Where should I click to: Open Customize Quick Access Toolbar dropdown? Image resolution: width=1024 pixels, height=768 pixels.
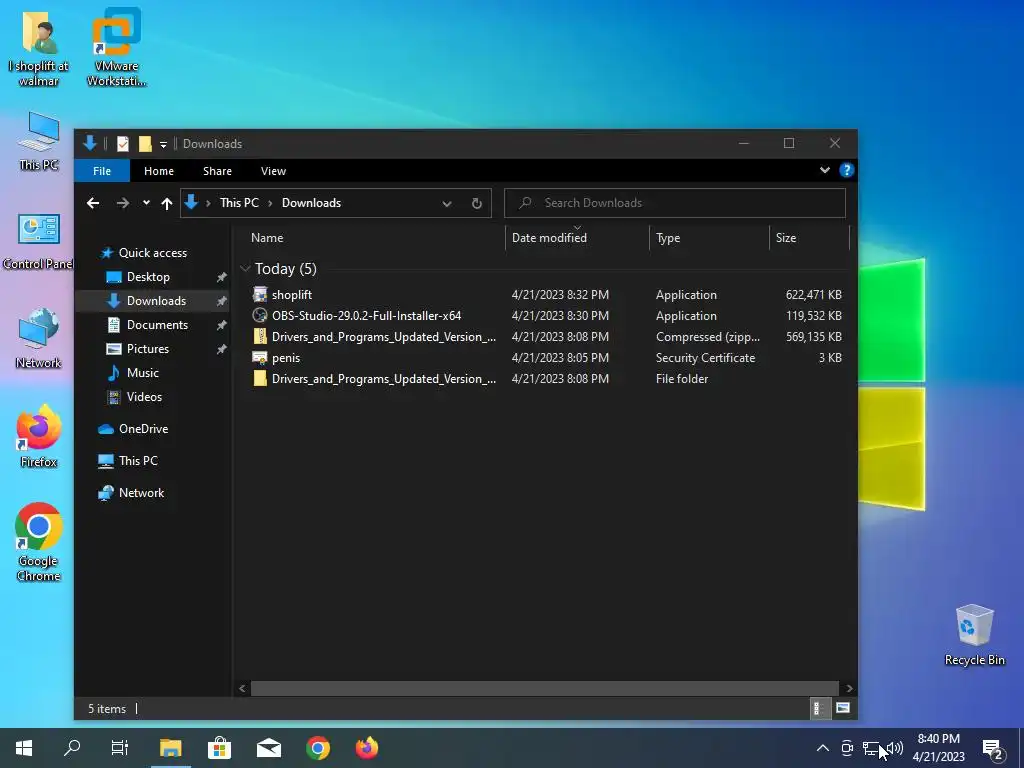(163, 144)
